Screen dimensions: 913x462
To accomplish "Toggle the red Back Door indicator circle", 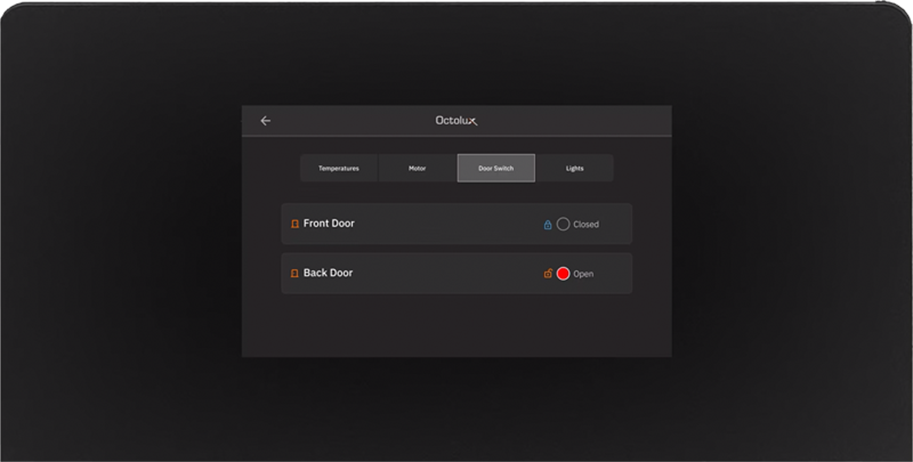I will 563,274.
